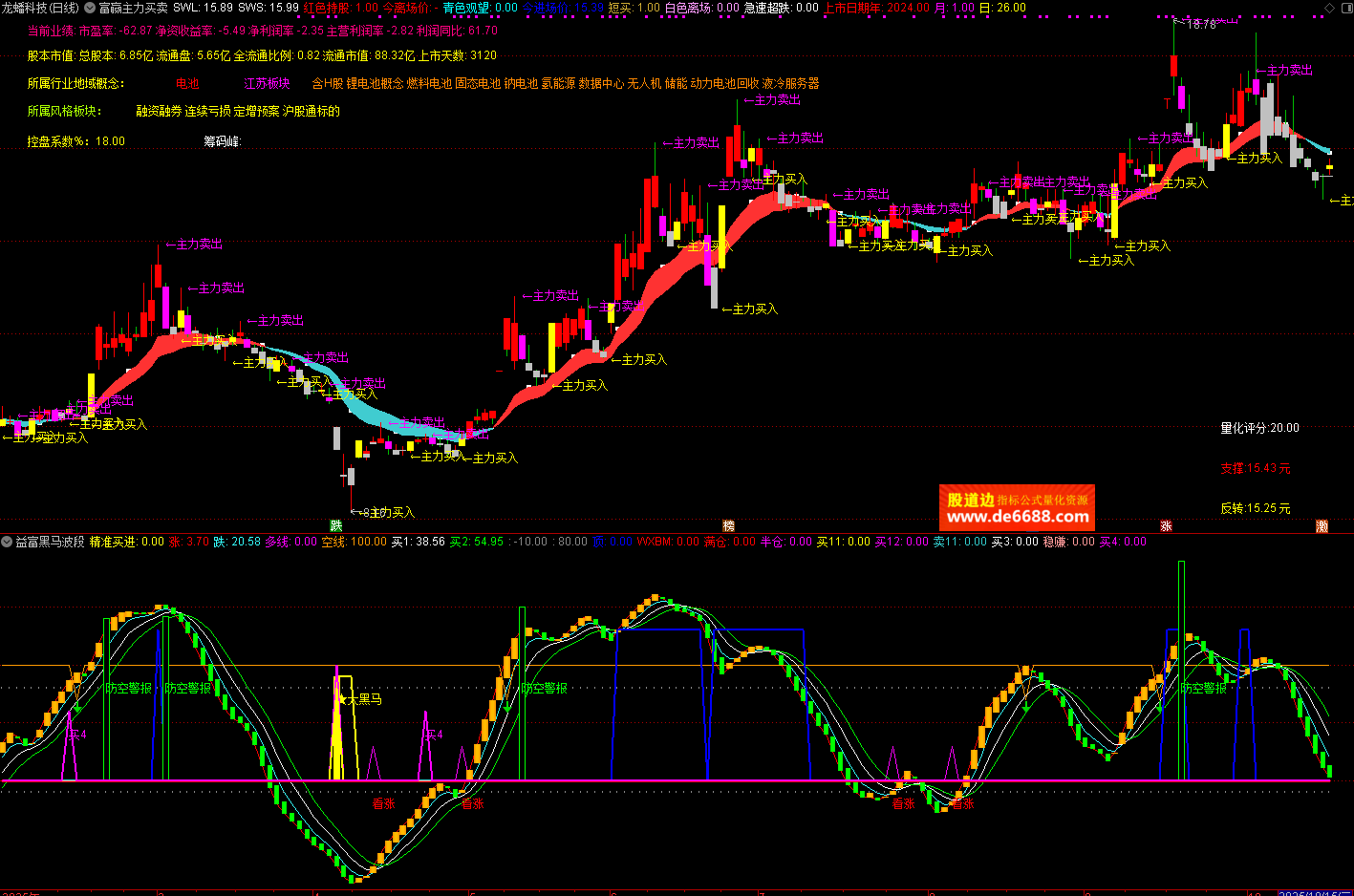This screenshot has height=896, width=1354.
Task: Click the green 跌 marker icon
Action: tap(336, 525)
